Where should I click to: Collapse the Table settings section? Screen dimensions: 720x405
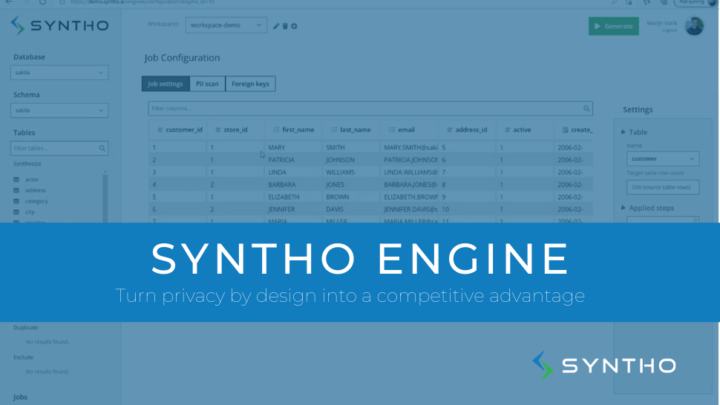[x=623, y=132]
